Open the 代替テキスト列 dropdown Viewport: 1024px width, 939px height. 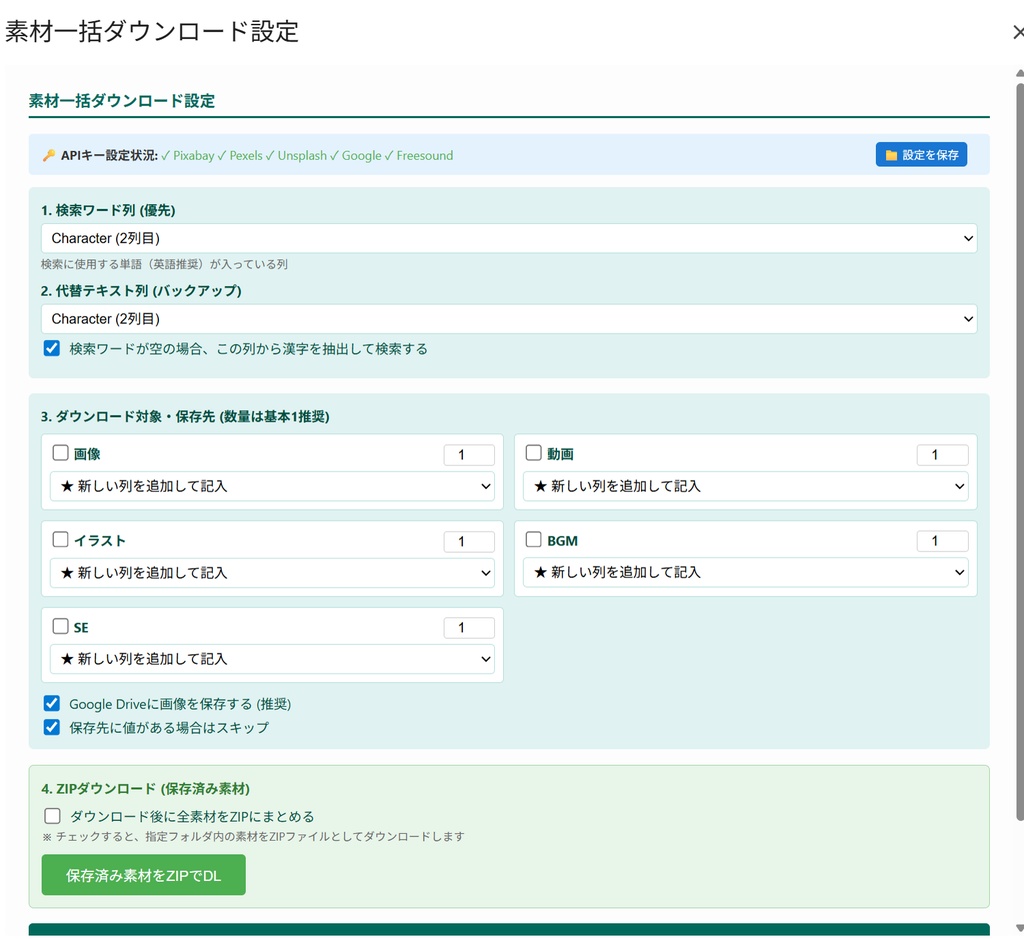[x=508, y=318]
